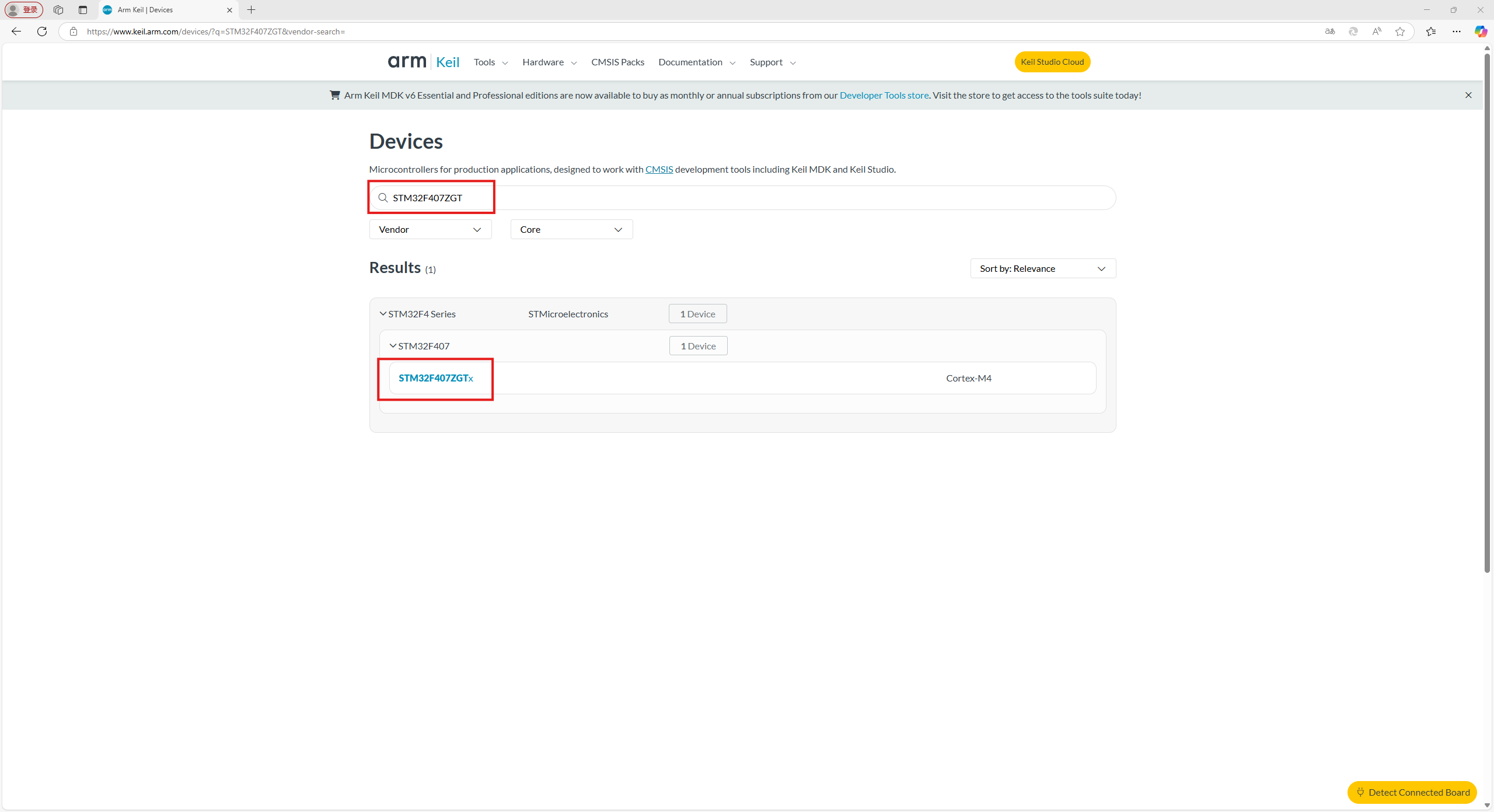
Task: Click the STM32F407 1 Device badge
Action: [698, 346]
